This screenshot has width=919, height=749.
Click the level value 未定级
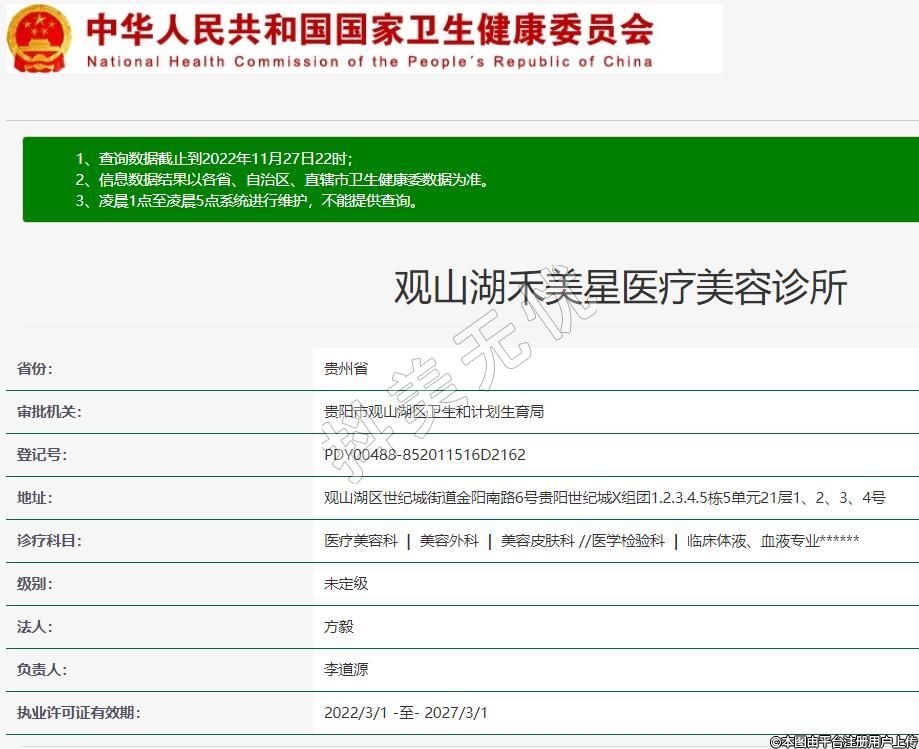point(346,584)
